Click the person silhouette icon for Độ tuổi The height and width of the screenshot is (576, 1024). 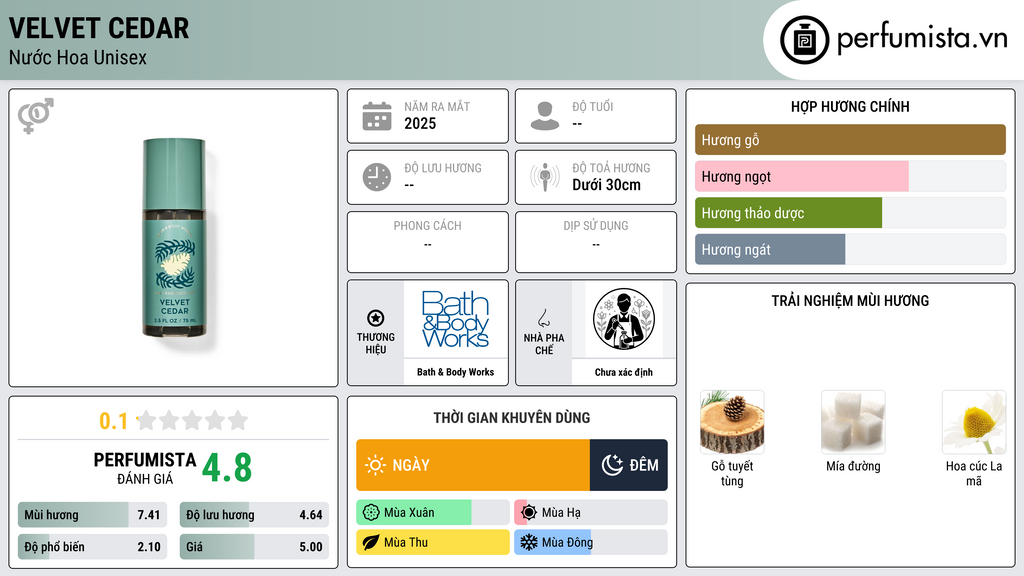click(x=545, y=116)
